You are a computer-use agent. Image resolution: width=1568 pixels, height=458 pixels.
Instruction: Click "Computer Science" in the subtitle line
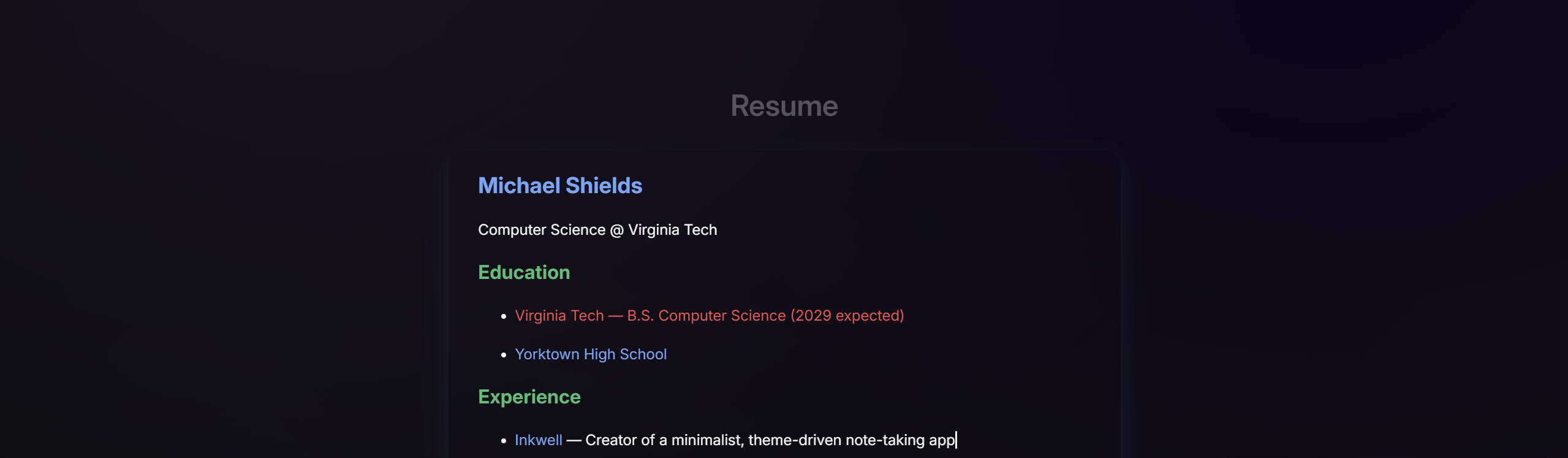541,230
